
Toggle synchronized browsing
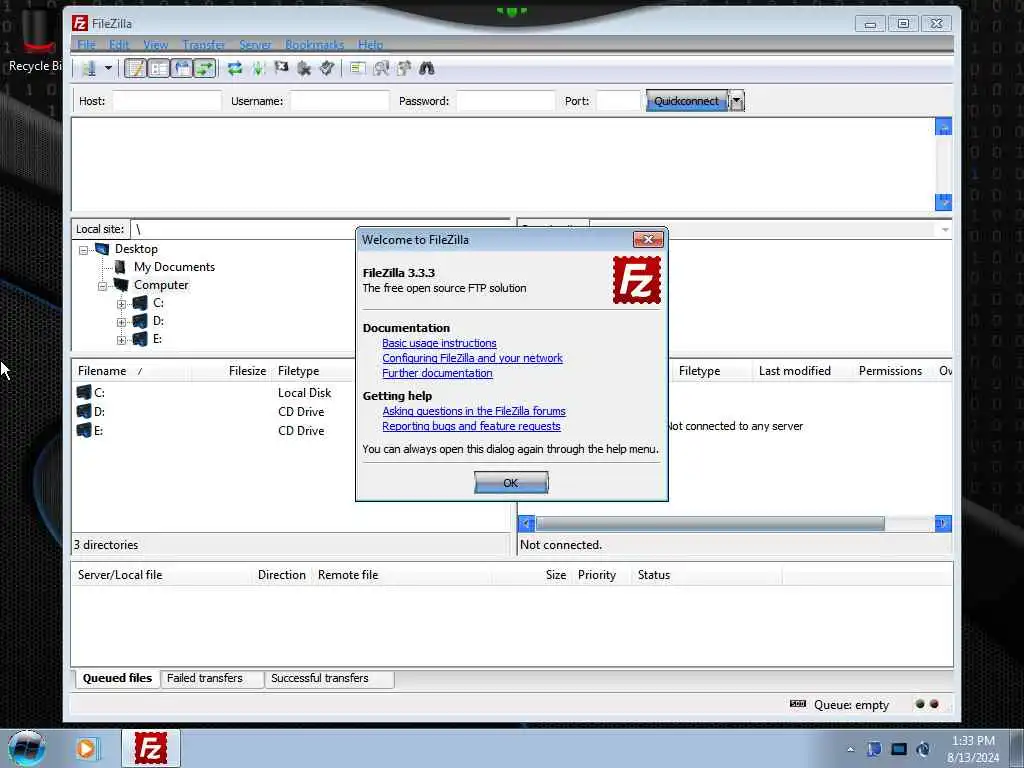[x=404, y=68]
